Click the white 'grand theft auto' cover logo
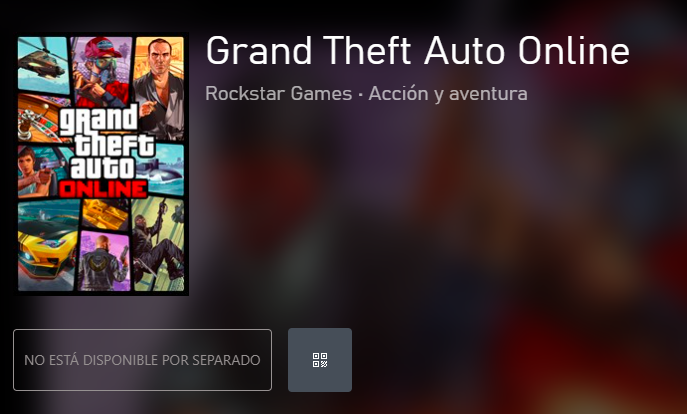This screenshot has width=687, height=414. point(107,142)
